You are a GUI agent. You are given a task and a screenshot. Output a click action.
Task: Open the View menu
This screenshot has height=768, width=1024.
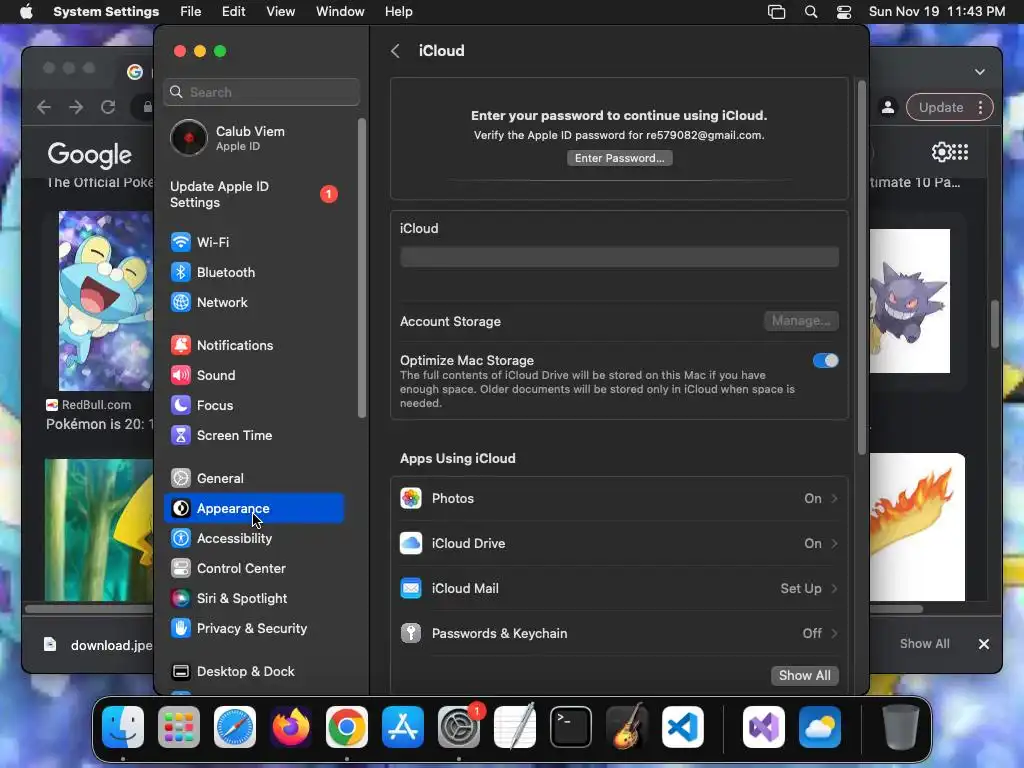click(281, 12)
